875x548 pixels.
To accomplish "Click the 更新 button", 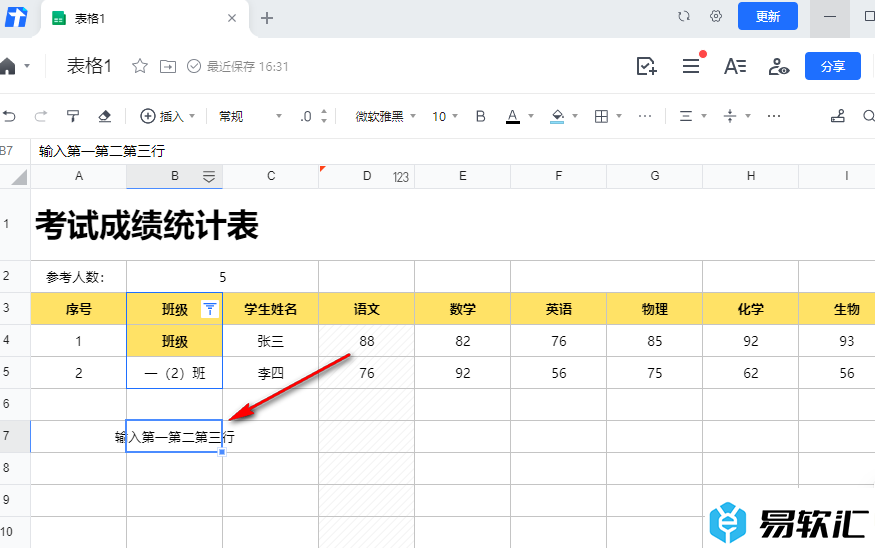I will pos(767,16).
